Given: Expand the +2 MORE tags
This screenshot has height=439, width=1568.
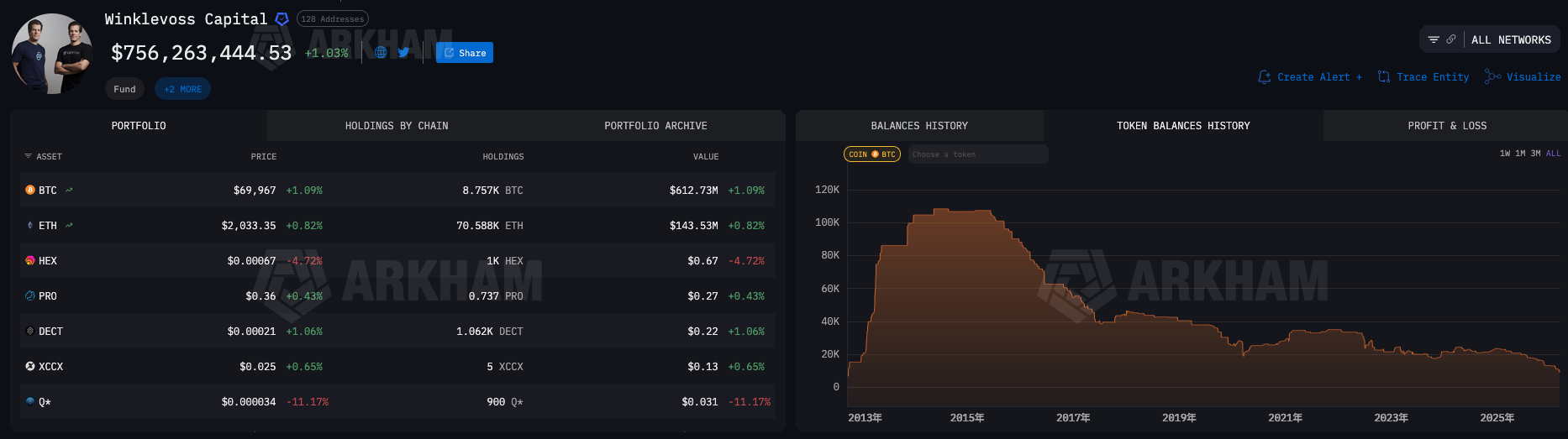Looking at the screenshot, I should coord(182,89).
